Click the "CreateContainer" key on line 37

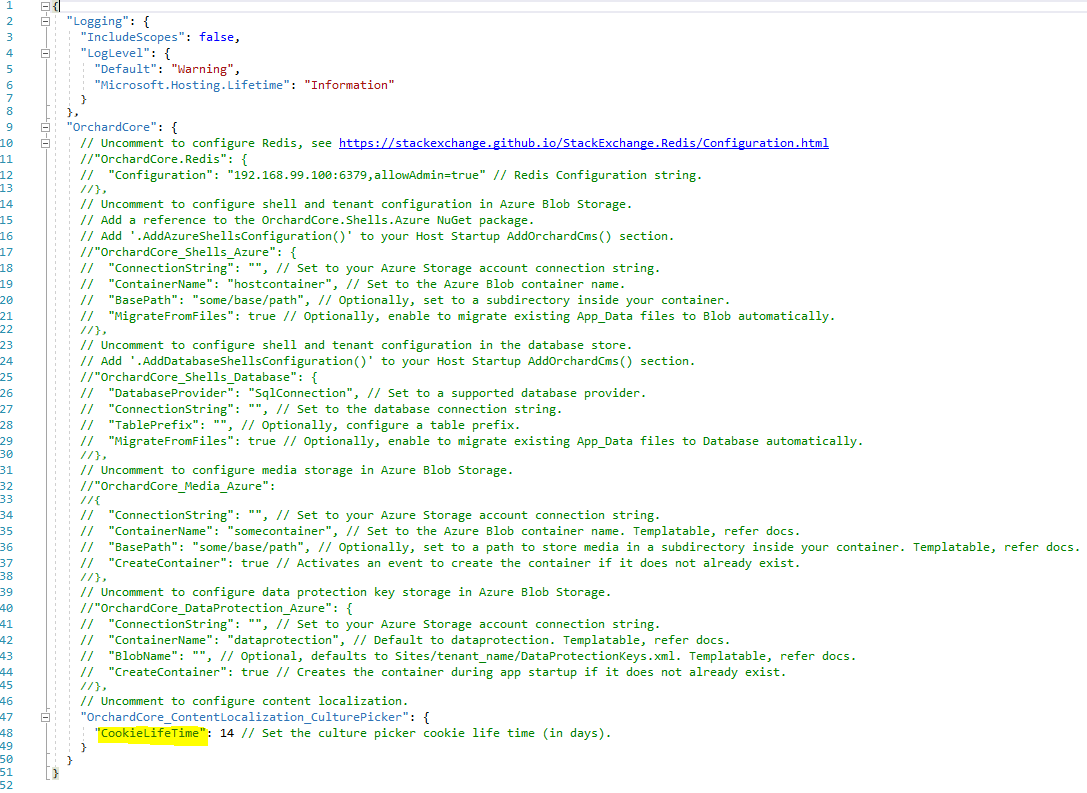pyautogui.click(x=168, y=564)
